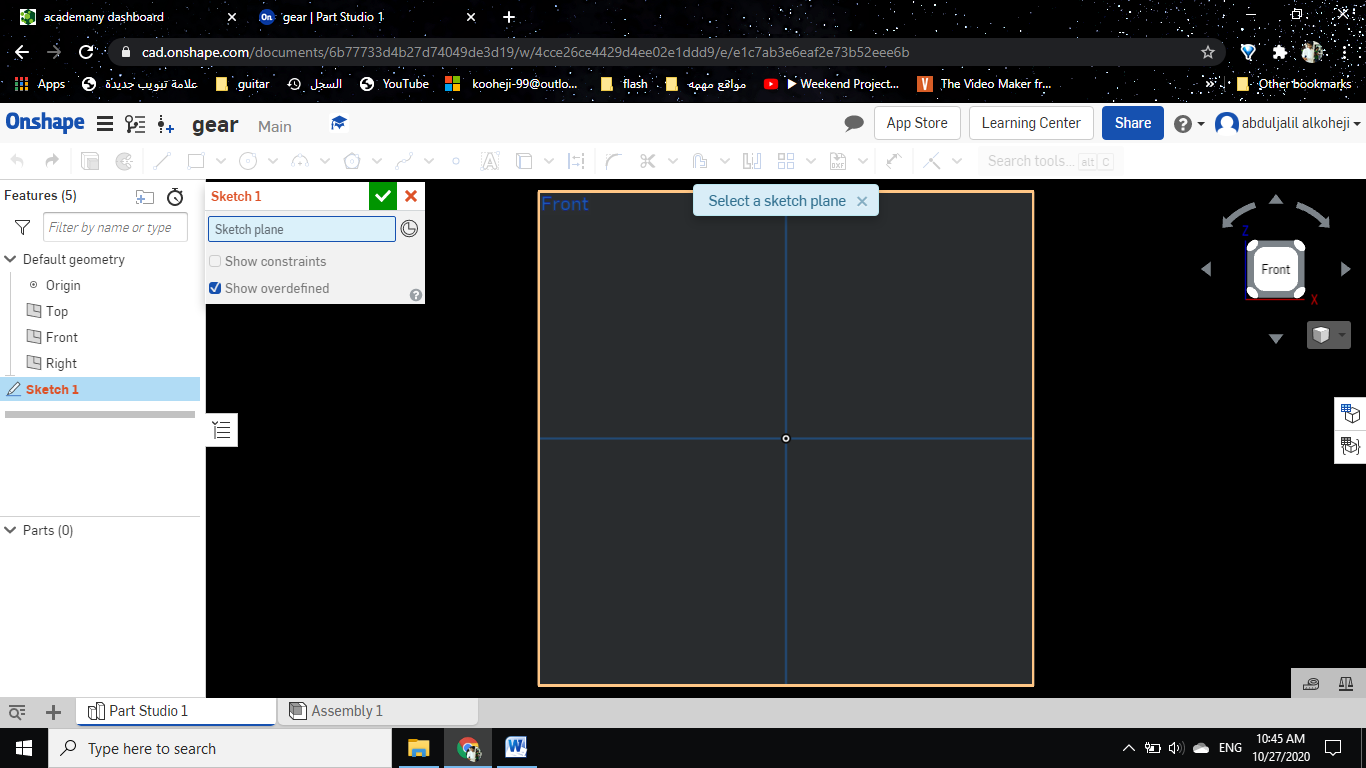Select the Line sketch tool

pyautogui.click(x=162, y=161)
